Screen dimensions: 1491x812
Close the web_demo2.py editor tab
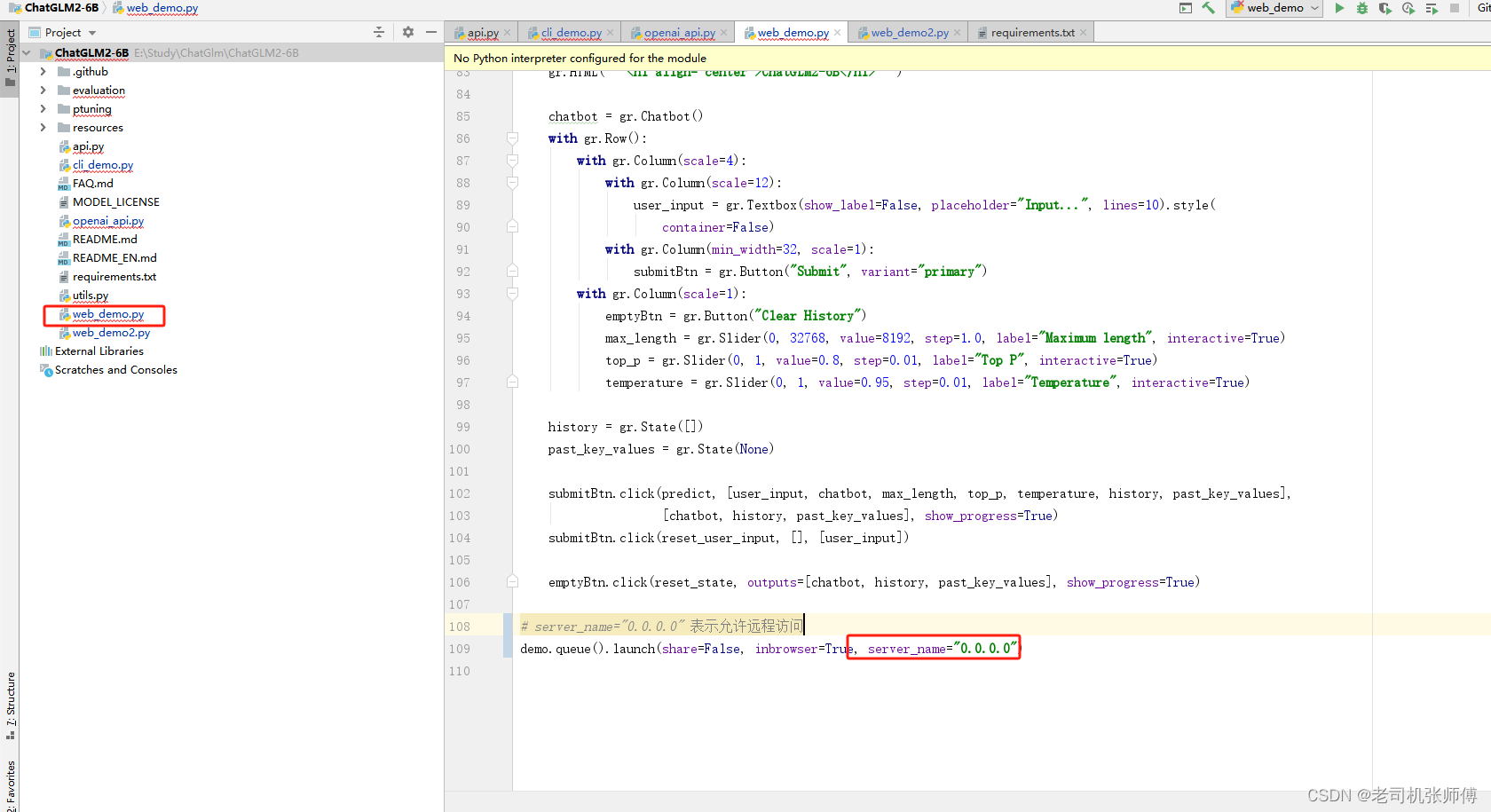[x=958, y=33]
